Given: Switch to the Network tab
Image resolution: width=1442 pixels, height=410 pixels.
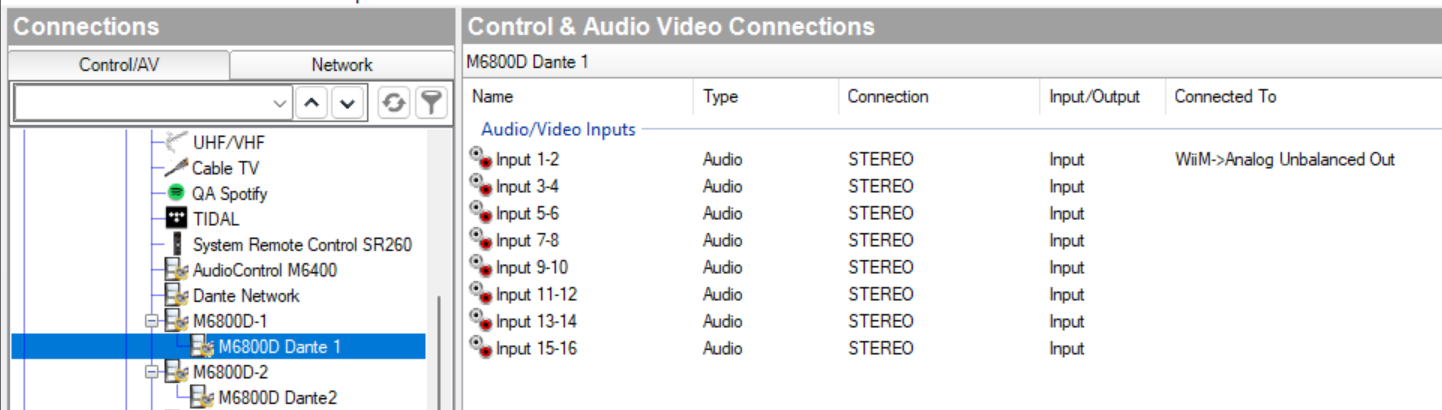Looking at the screenshot, I should point(342,65).
